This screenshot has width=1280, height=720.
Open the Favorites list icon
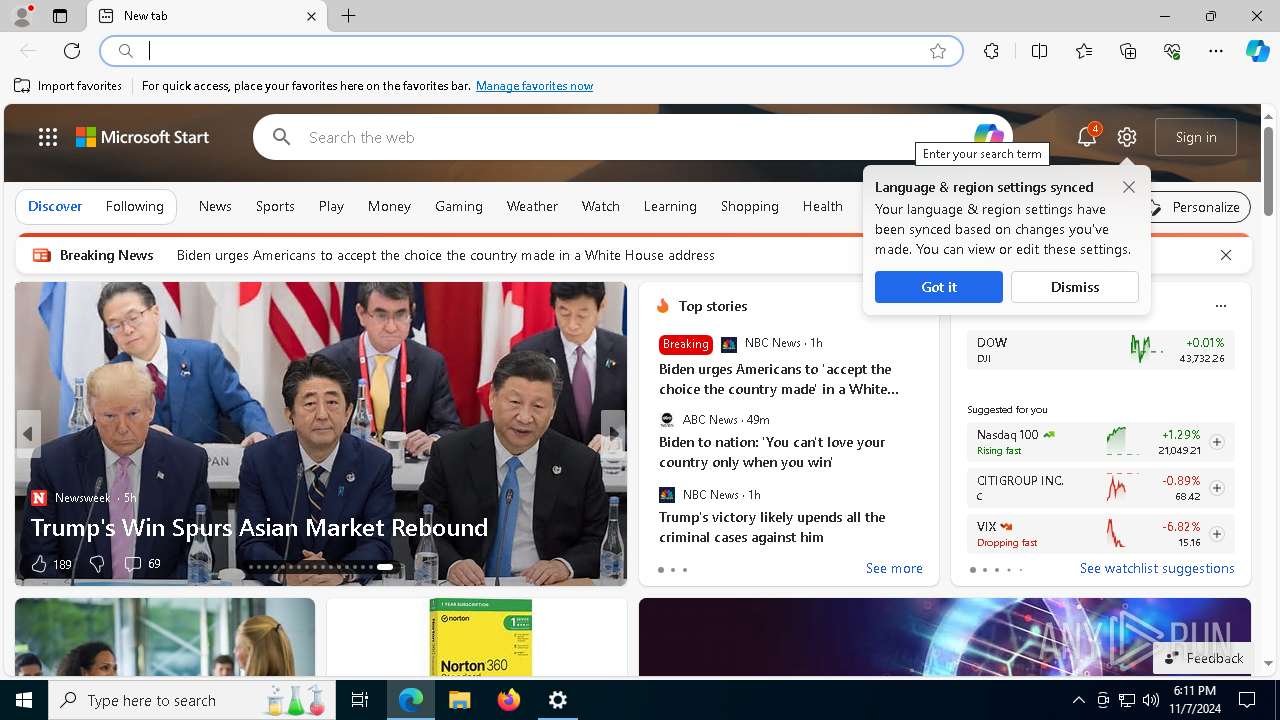[x=1084, y=51]
